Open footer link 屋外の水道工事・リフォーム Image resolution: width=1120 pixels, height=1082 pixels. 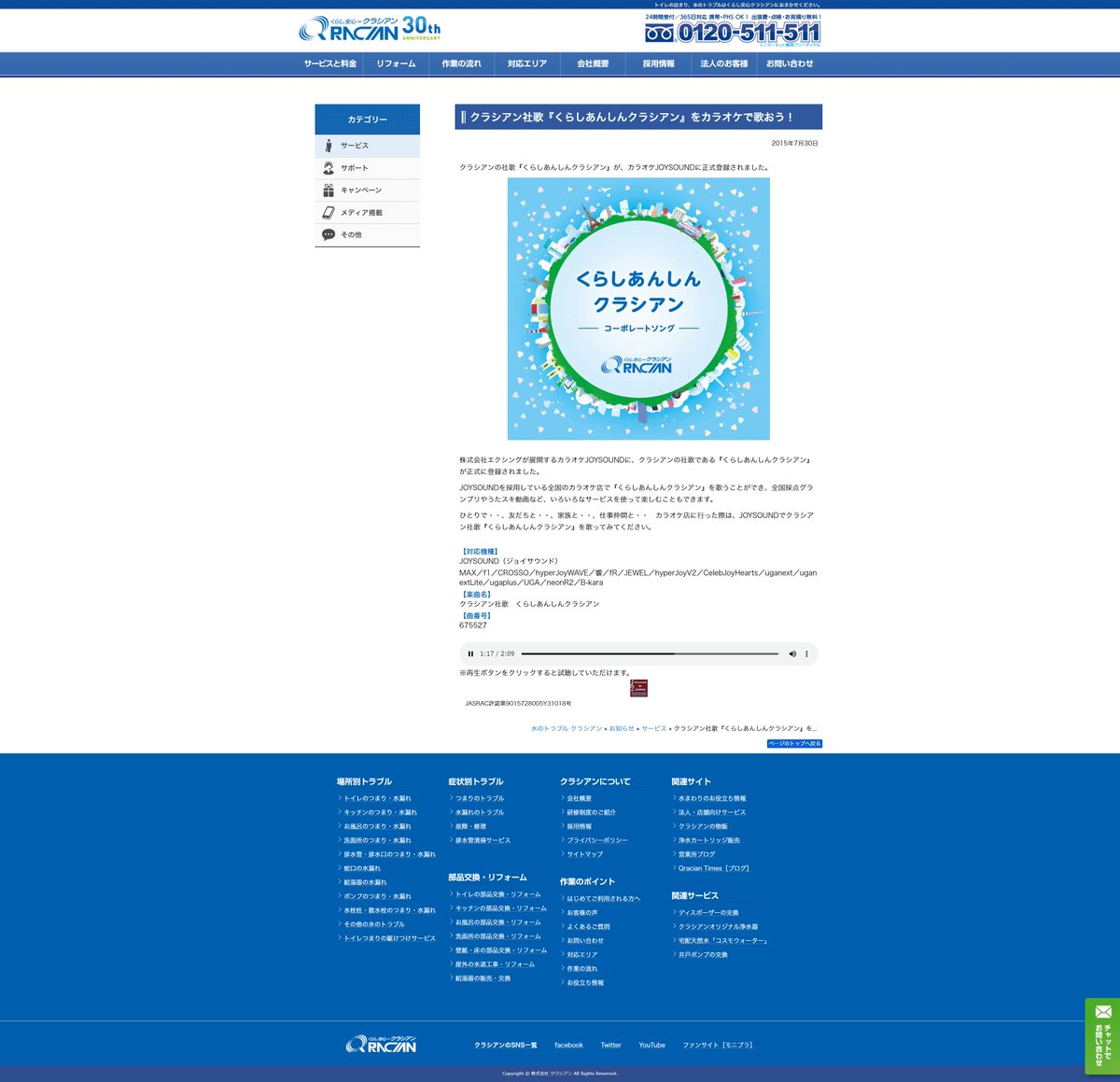pyautogui.click(x=495, y=964)
